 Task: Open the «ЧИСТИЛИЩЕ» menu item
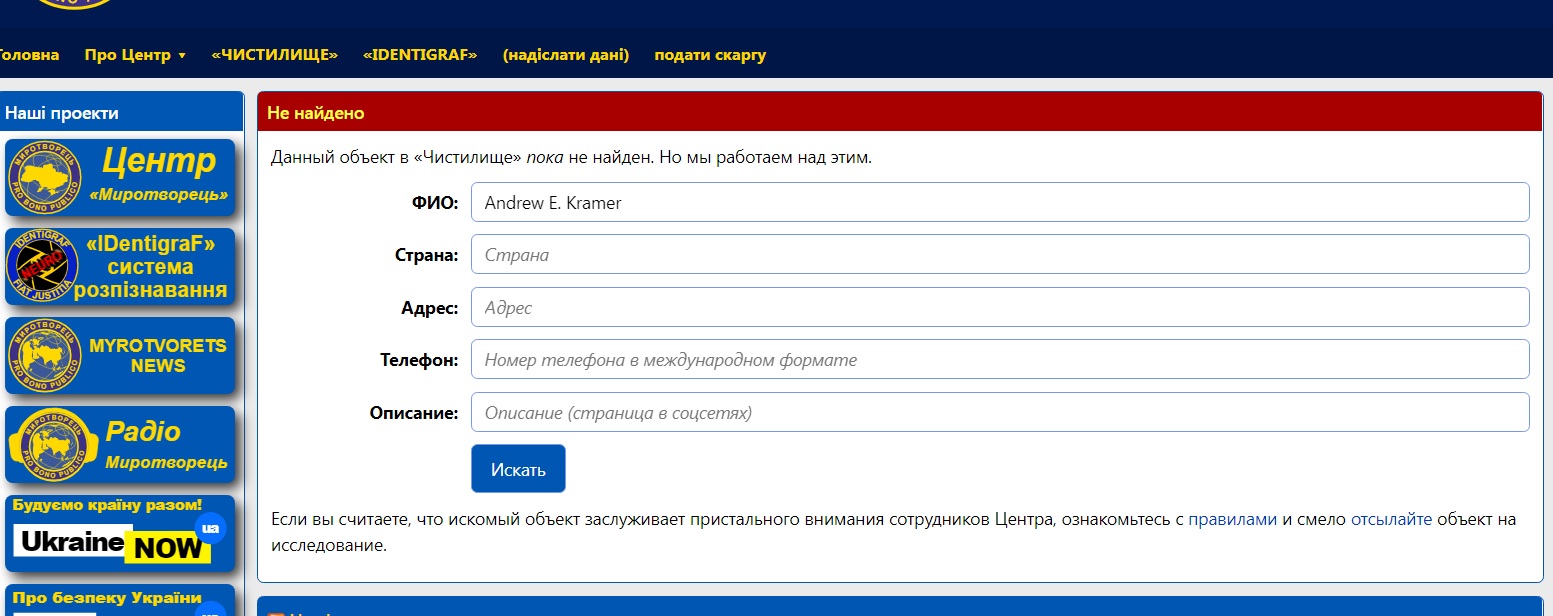(x=275, y=55)
